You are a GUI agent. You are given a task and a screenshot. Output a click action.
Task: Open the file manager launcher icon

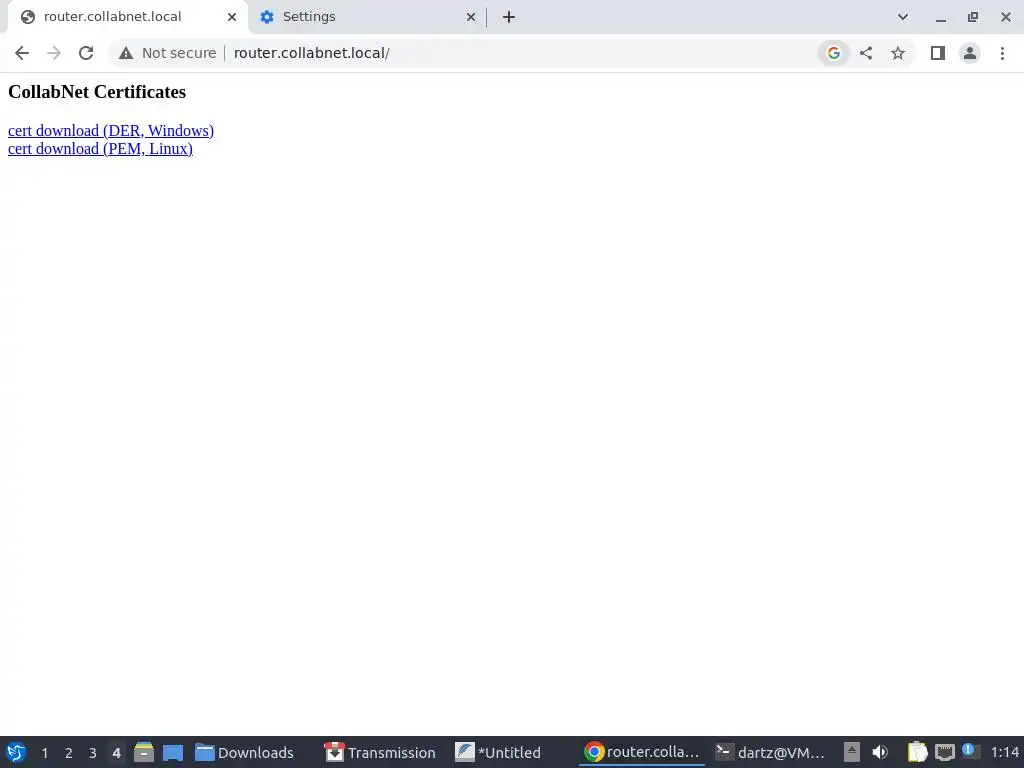pyautogui.click(x=144, y=752)
